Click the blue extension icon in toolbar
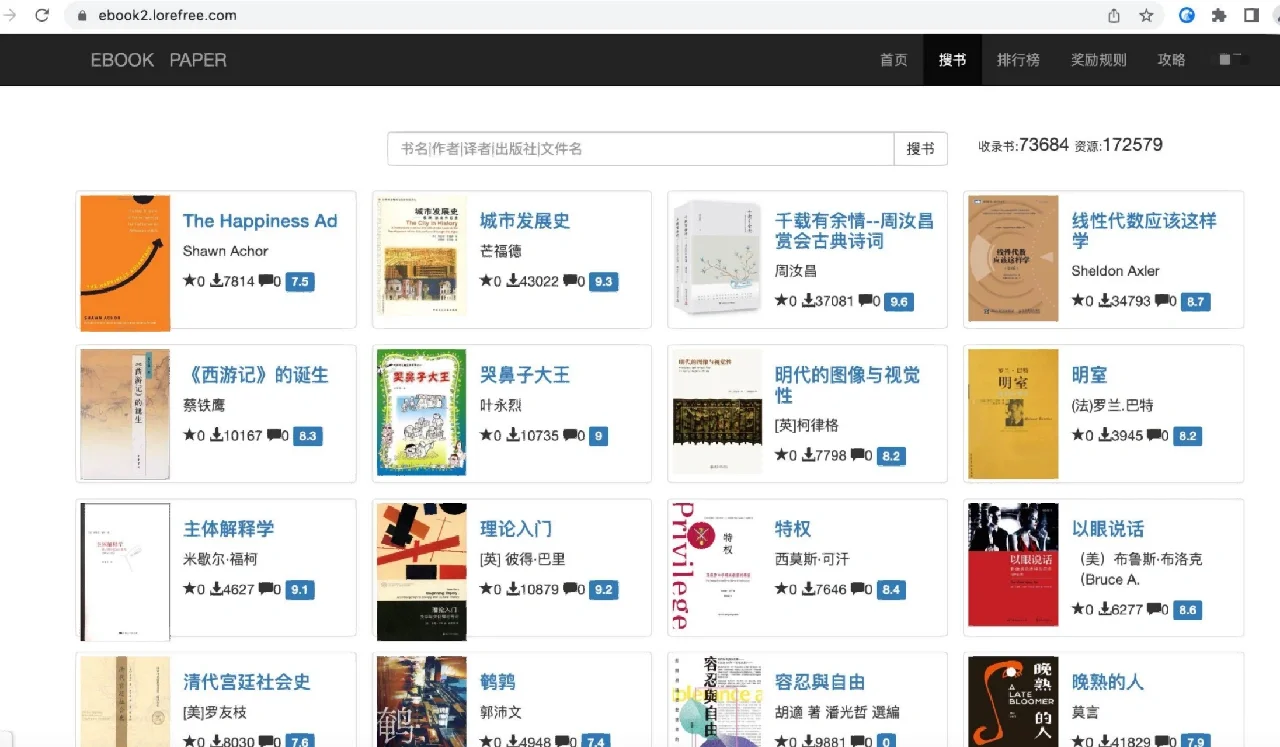This screenshot has height=747, width=1280. 1187,15
